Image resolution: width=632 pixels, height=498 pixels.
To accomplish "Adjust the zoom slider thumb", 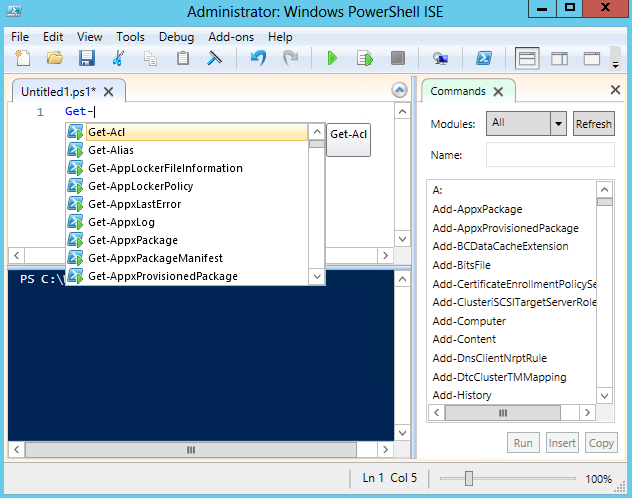I will 469,479.
